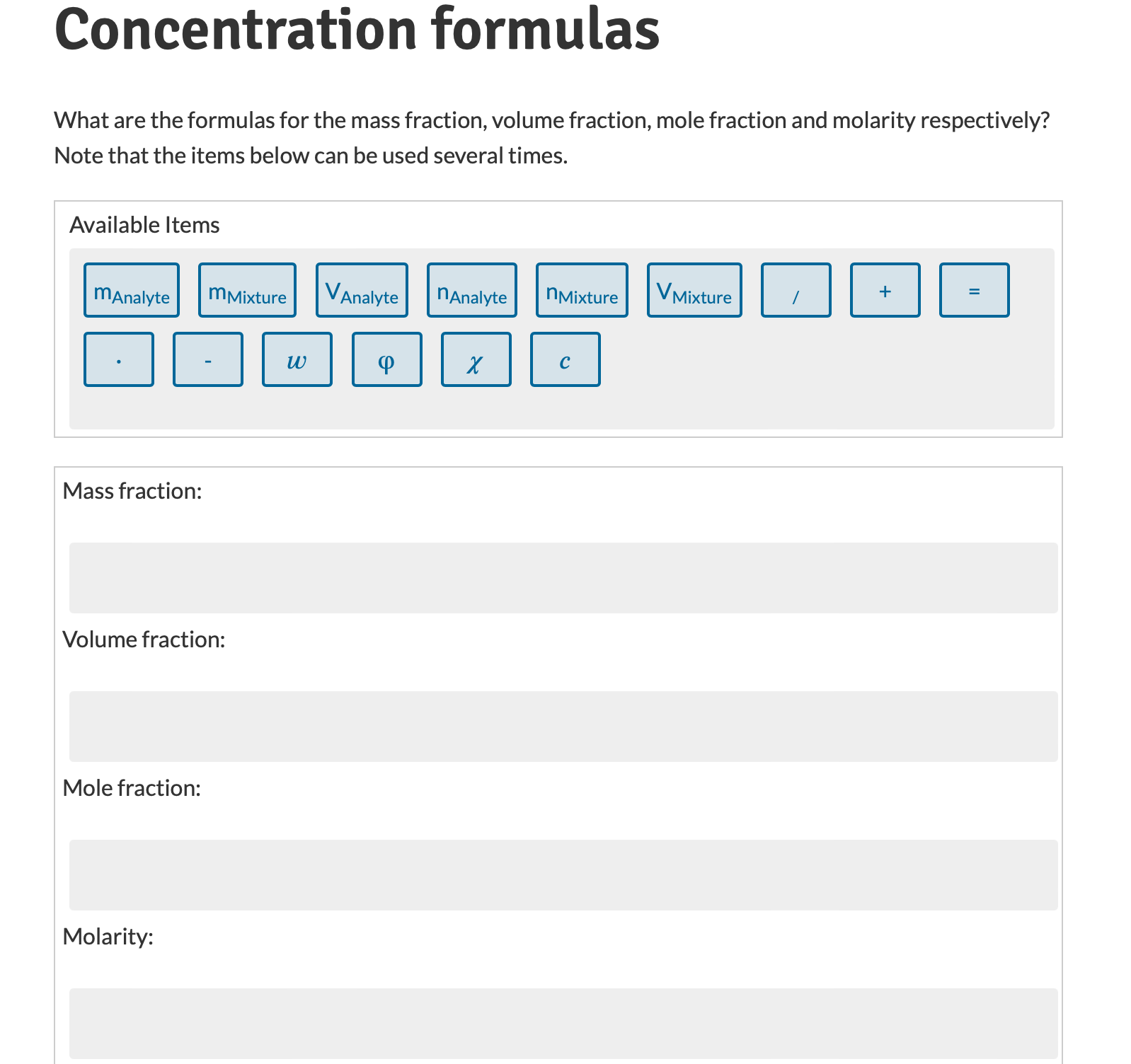Select the w symbol item
The height and width of the screenshot is (1064, 1131).
click(297, 359)
